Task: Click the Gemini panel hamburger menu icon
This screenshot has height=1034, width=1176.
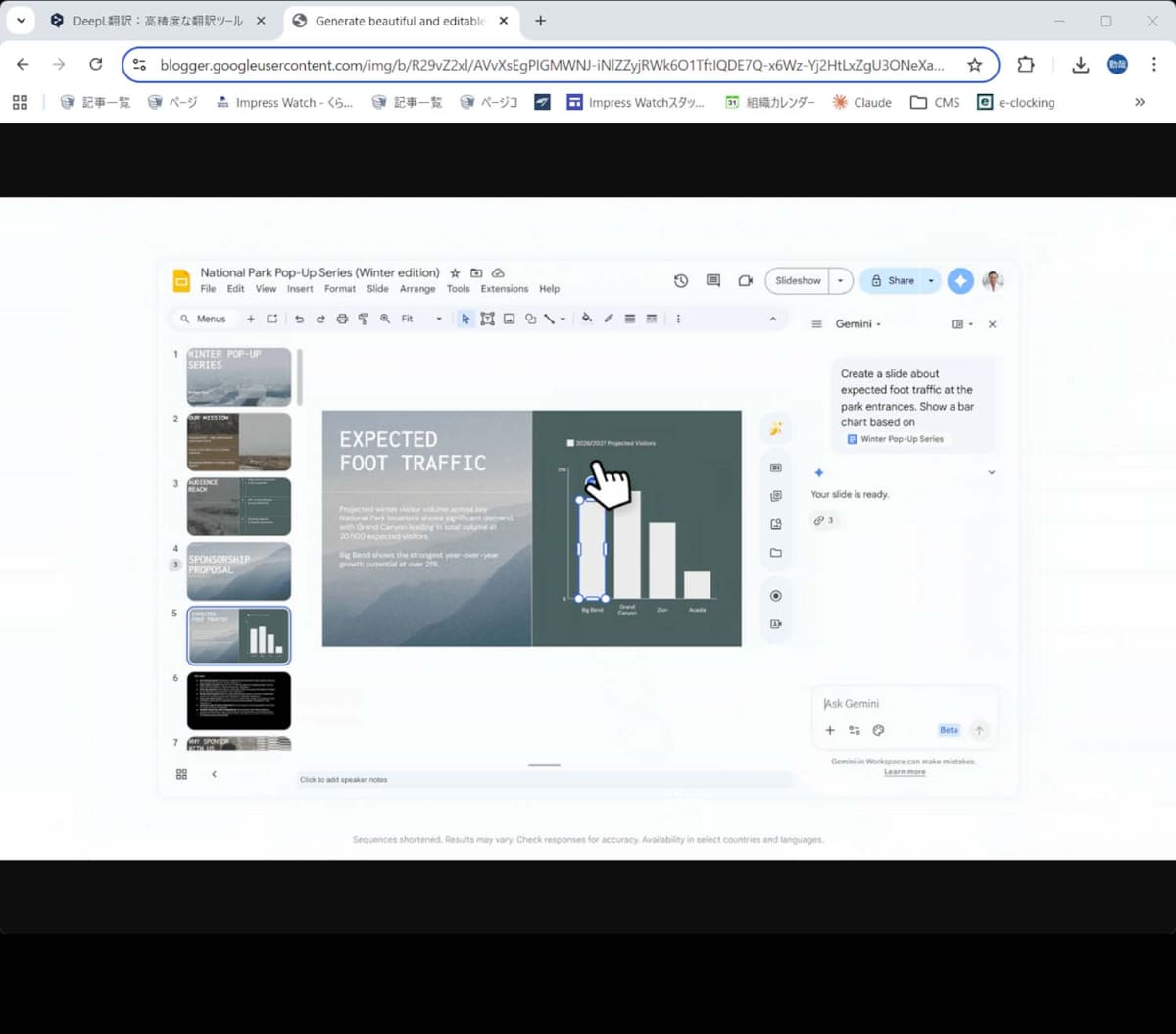Action: [x=816, y=324]
